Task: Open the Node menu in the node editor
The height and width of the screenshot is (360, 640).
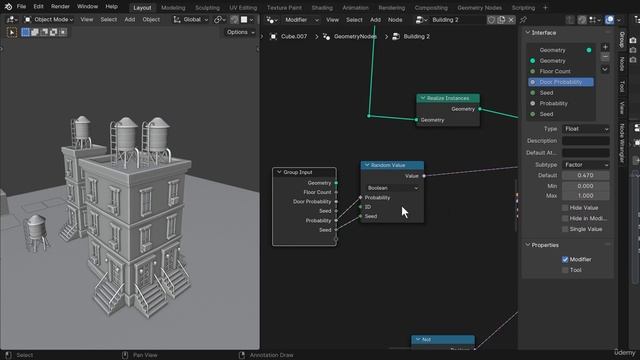Action: tap(395, 20)
